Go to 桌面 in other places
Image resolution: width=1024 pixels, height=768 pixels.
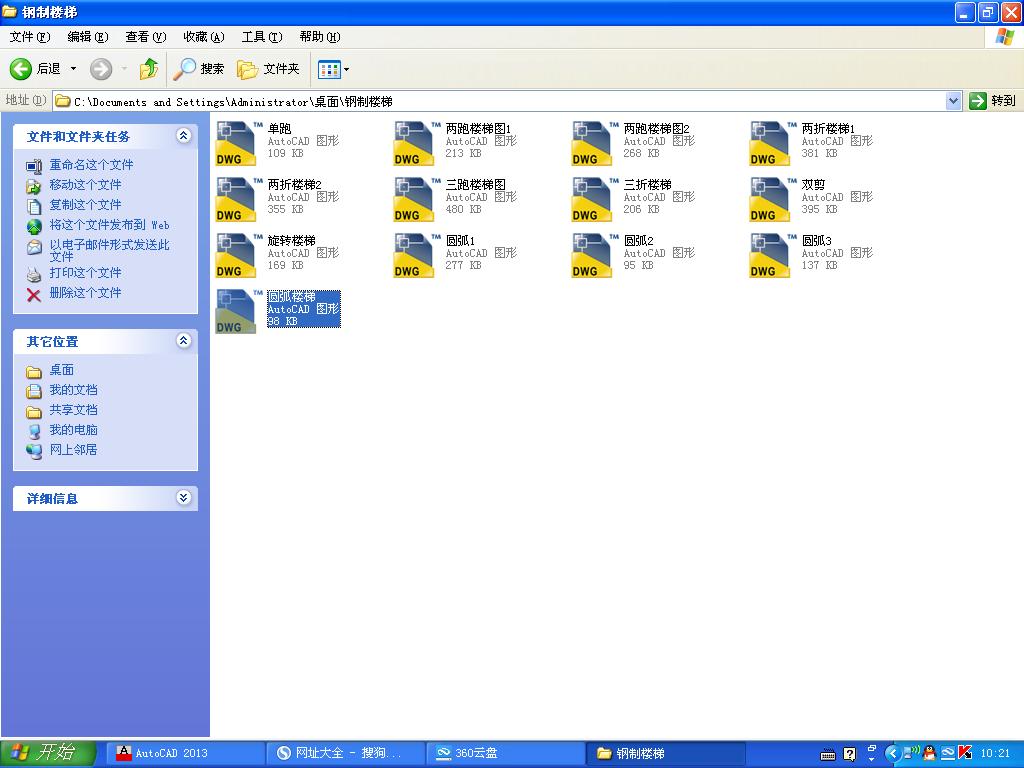click(x=62, y=370)
